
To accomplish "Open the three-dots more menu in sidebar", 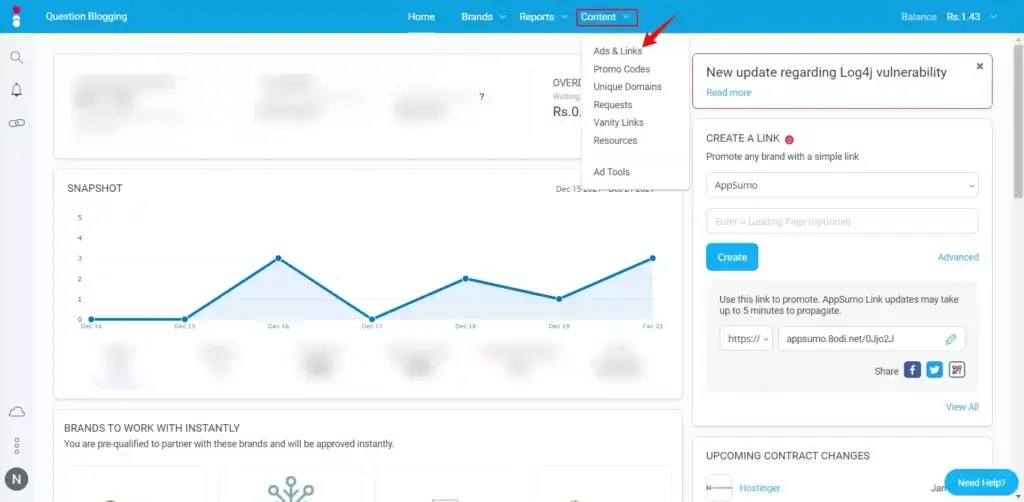I will click(x=17, y=446).
